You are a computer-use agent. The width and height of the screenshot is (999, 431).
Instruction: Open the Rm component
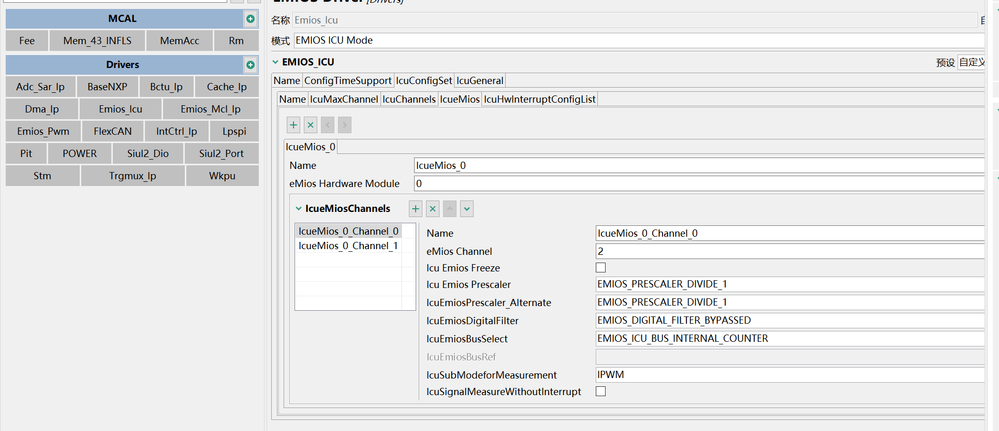coord(236,41)
